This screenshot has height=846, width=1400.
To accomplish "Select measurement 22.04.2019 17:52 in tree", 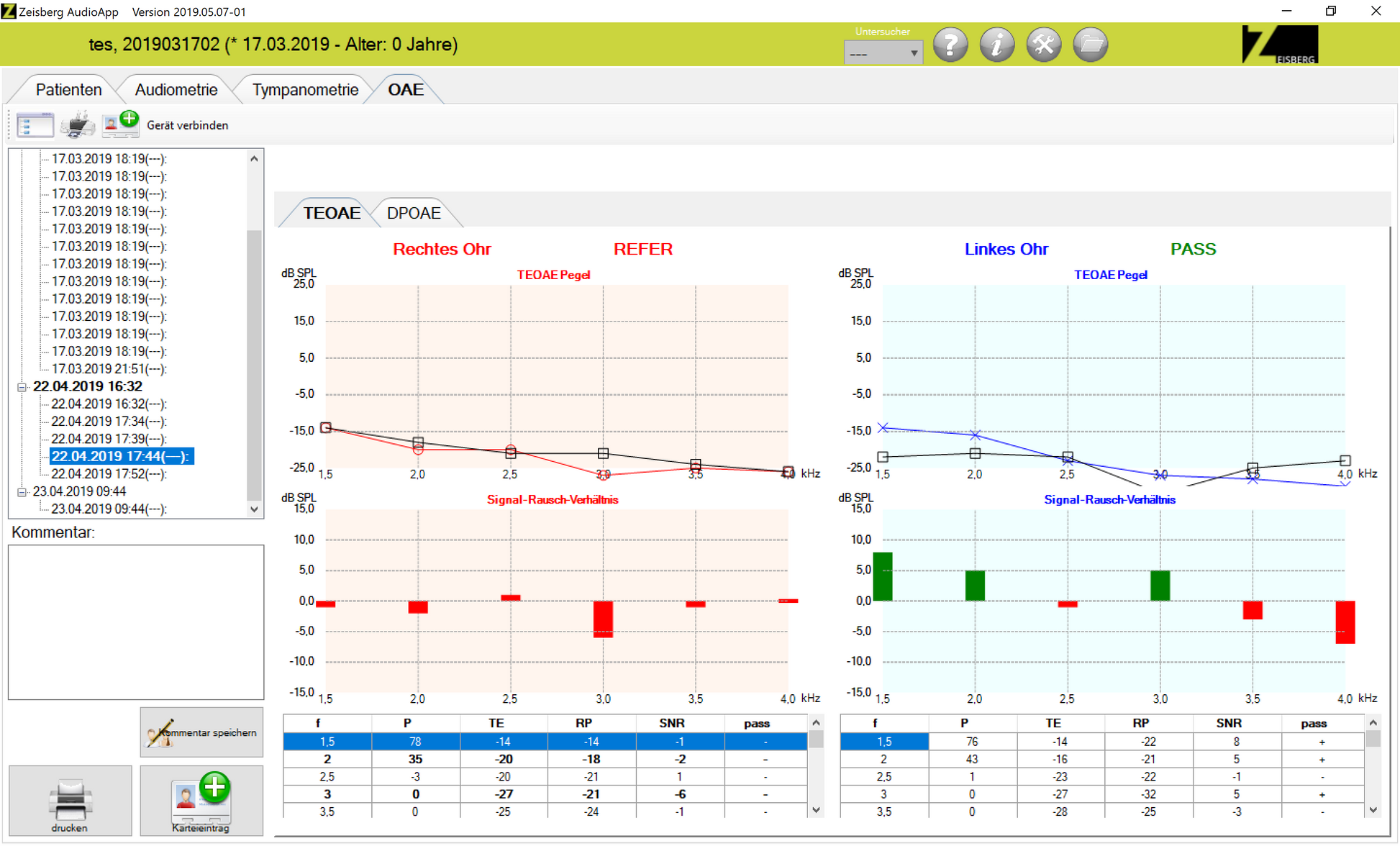I will (x=109, y=474).
